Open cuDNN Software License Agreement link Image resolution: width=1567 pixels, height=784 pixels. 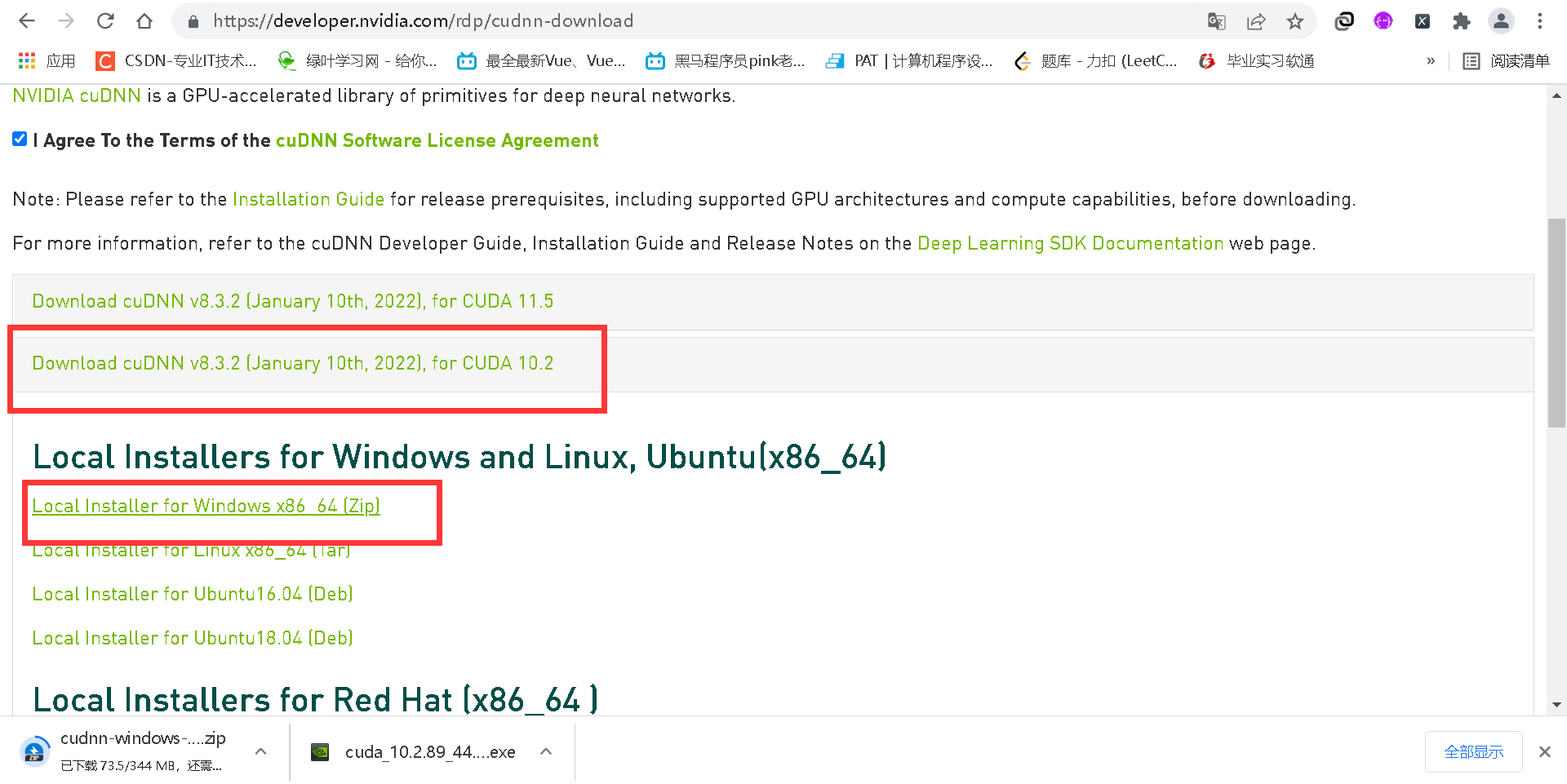[437, 140]
